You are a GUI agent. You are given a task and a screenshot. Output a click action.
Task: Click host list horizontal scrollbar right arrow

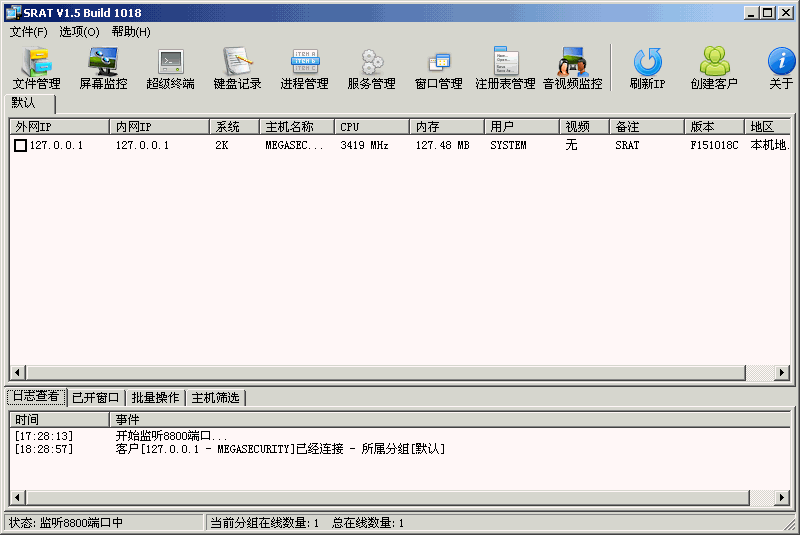(782, 373)
